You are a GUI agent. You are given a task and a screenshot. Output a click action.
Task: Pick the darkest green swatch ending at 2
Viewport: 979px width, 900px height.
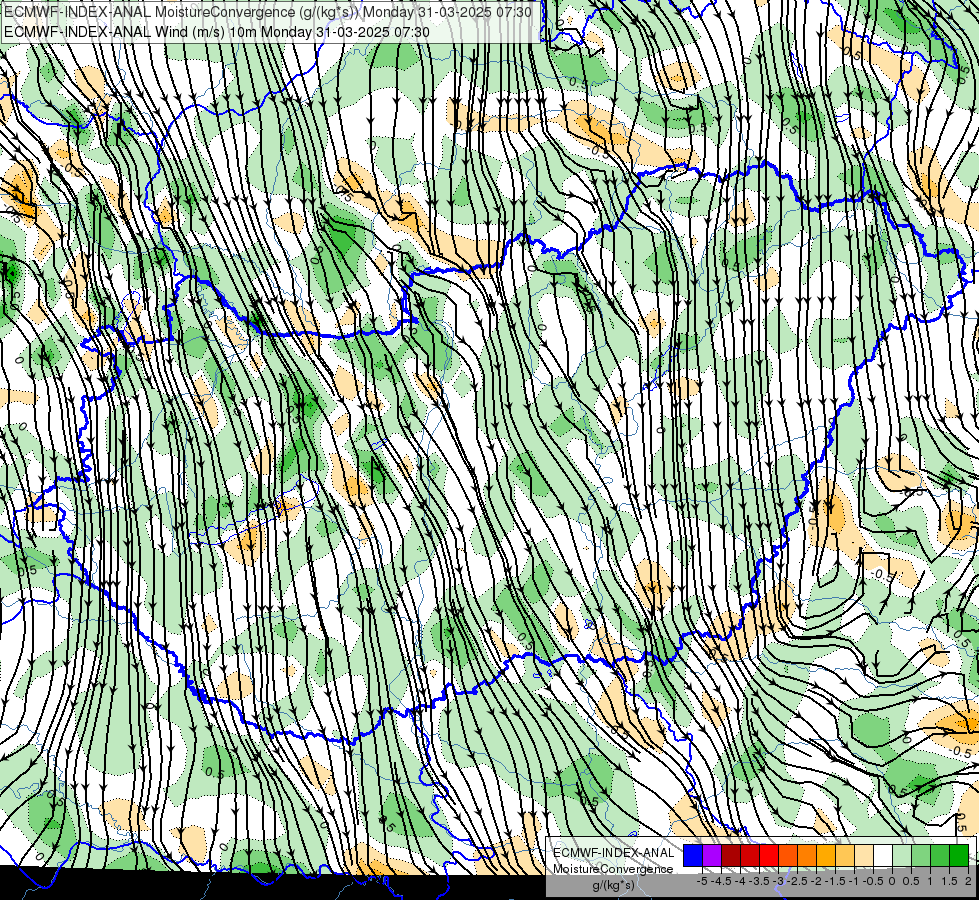(959, 856)
